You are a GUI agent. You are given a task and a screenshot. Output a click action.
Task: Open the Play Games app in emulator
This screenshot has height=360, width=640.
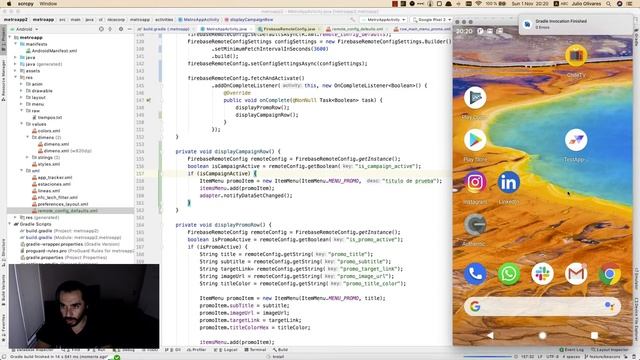click(475, 98)
